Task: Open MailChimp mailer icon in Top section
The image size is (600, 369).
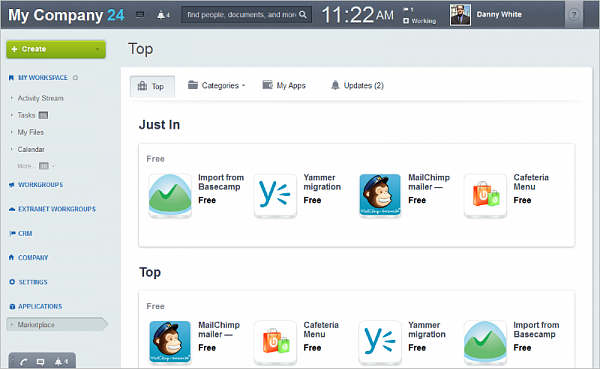Action: click(x=170, y=342)
